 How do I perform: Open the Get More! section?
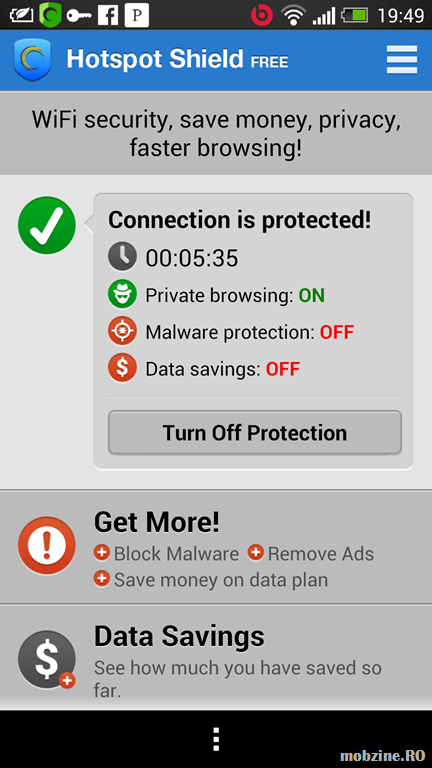click(x=216, y=547)
